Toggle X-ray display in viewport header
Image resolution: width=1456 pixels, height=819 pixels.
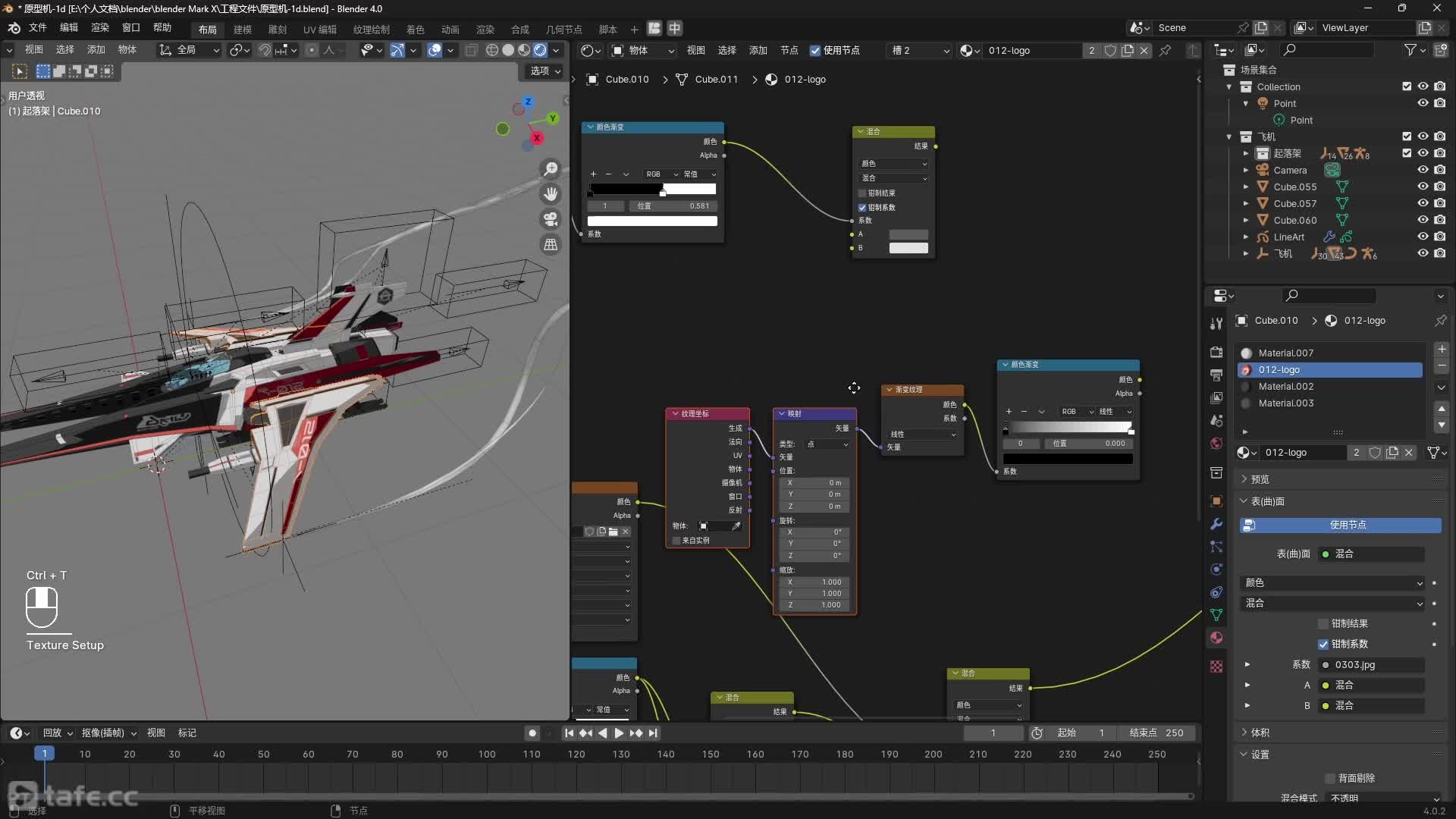[471, 50]
